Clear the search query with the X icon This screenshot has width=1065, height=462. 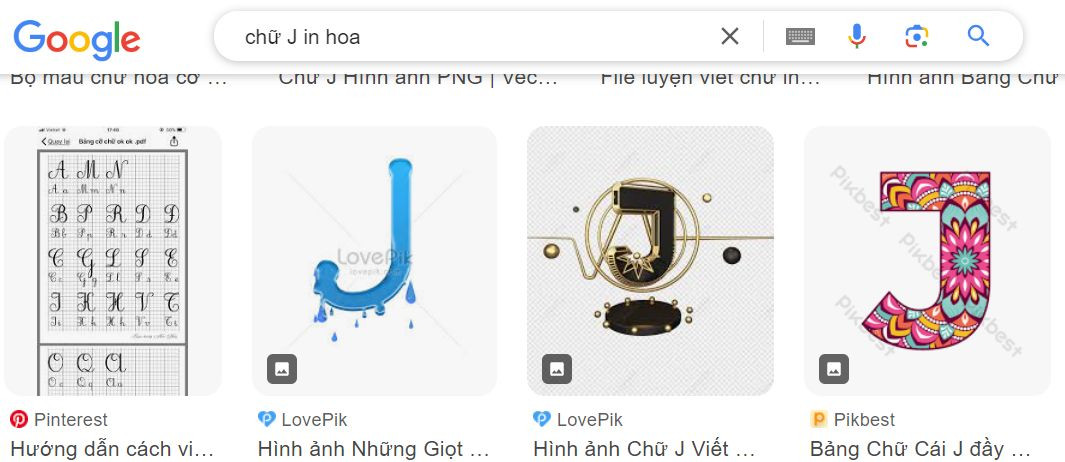click(x=729, y=36)
